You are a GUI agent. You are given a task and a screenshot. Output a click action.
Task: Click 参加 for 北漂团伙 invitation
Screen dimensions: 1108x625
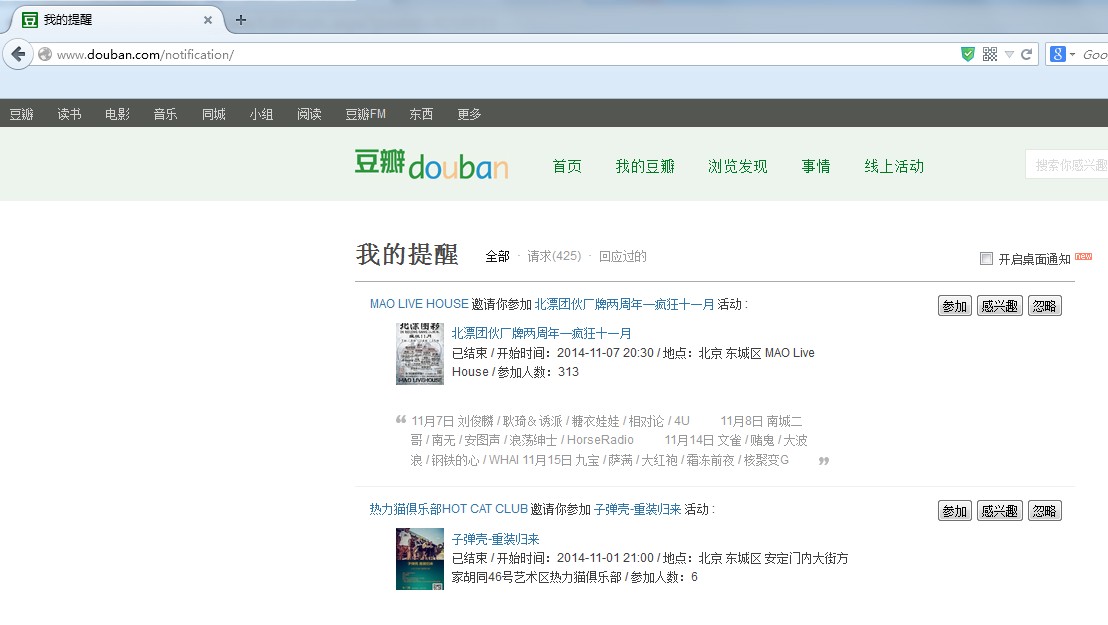tap(955, 305)
